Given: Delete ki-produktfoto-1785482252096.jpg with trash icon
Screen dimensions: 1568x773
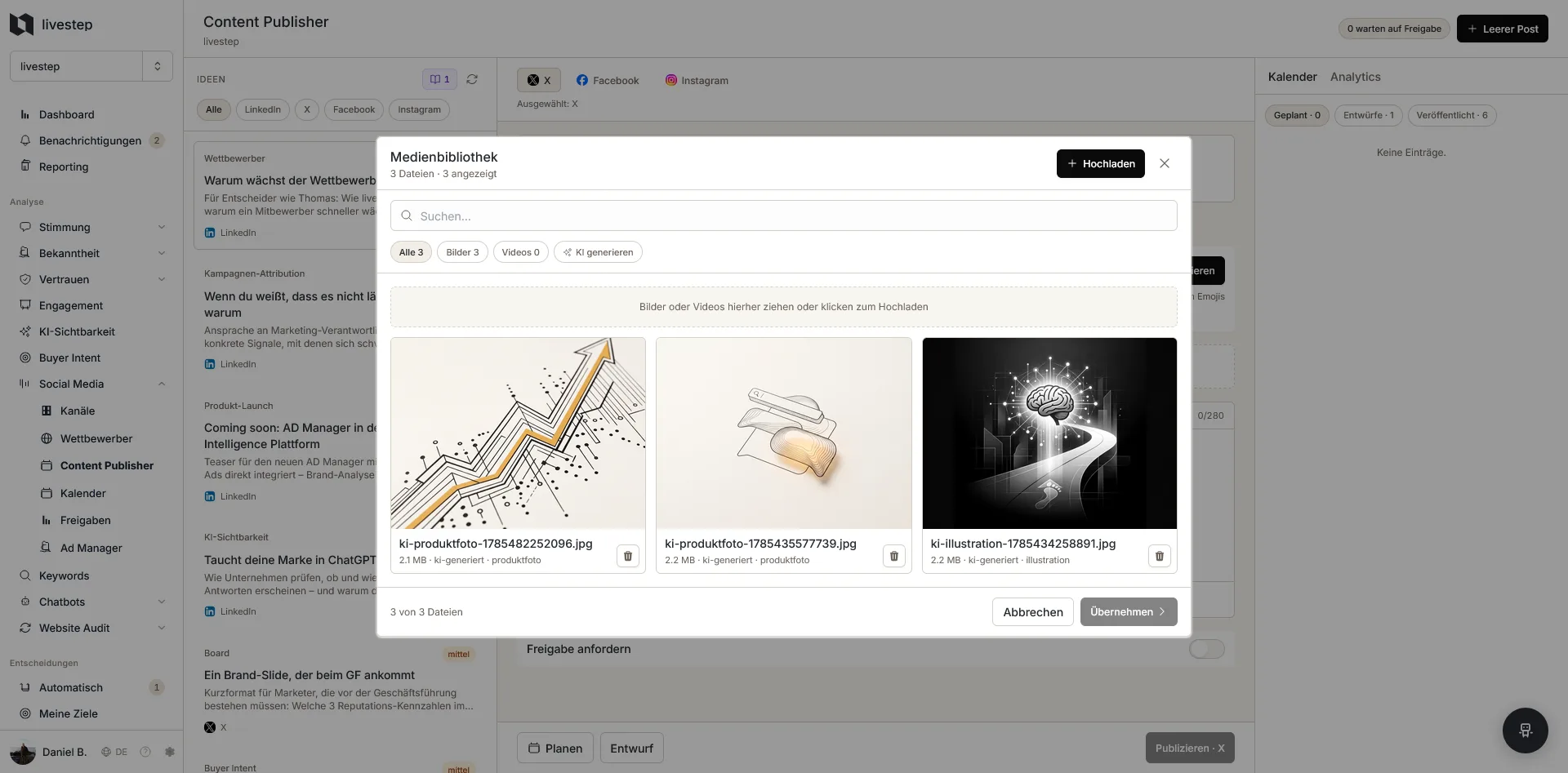Looking at the screenshot, I should tap(628, 556).
